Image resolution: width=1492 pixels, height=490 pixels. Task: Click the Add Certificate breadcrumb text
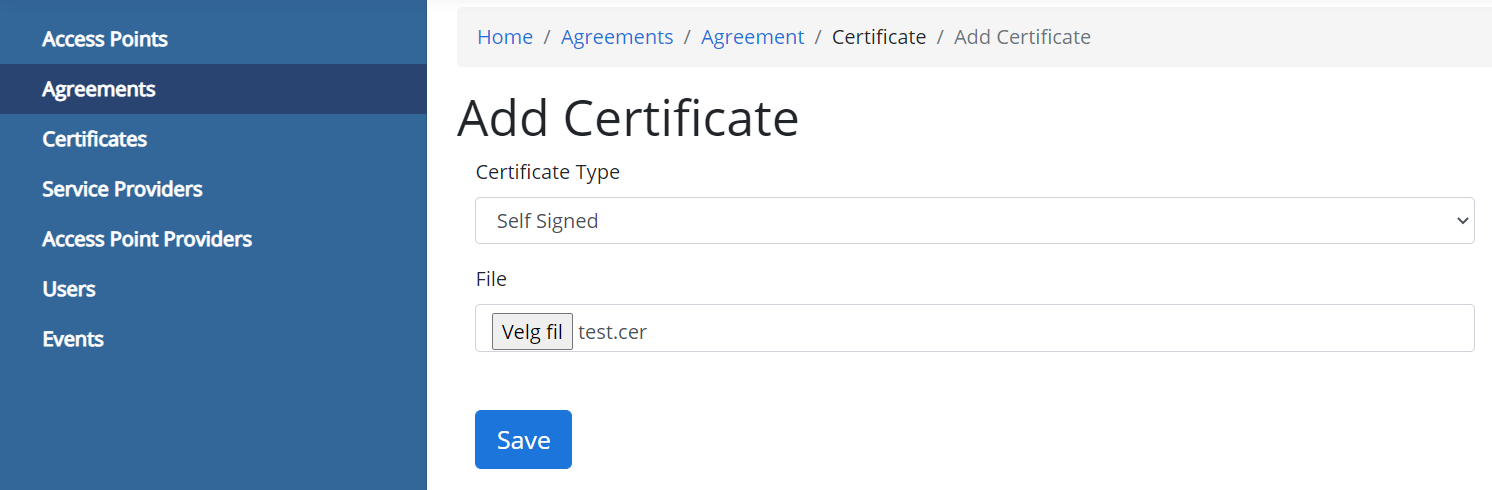coord(1022,37)
